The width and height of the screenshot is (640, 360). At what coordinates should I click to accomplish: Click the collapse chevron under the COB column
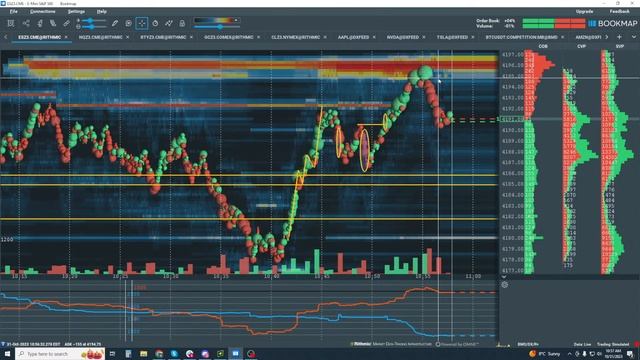504,277
